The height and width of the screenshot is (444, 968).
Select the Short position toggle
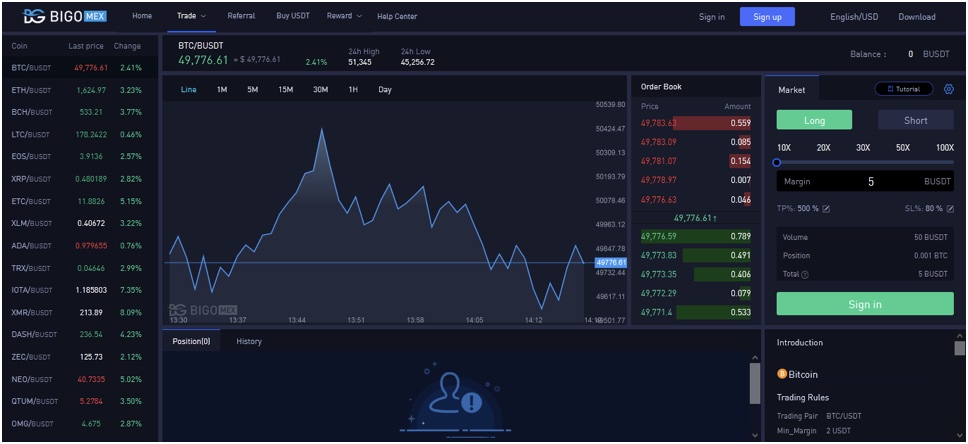coord(915,120)
